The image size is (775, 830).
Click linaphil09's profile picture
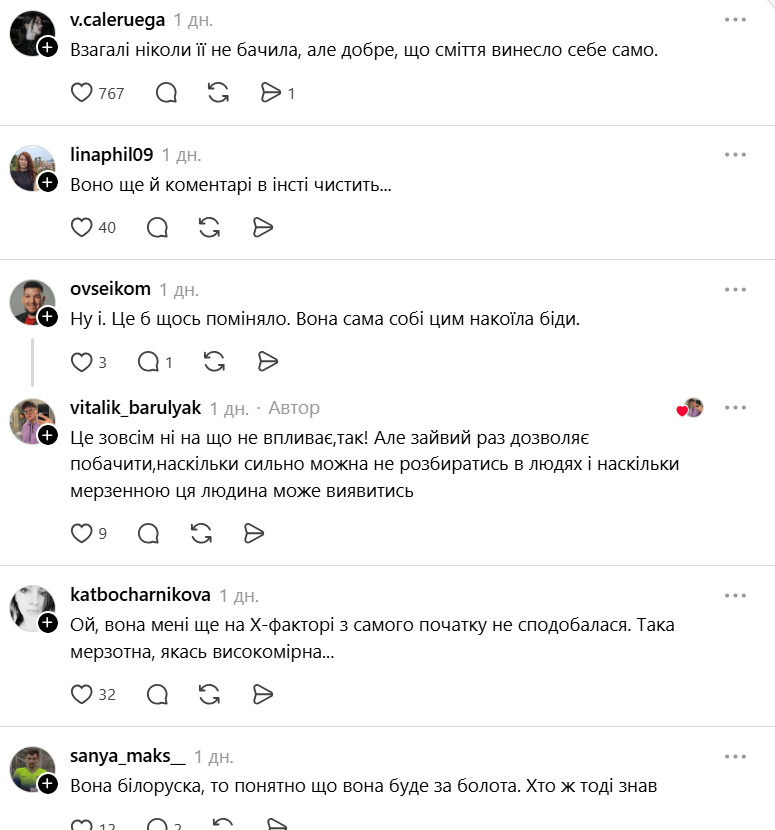coord(31,167)
